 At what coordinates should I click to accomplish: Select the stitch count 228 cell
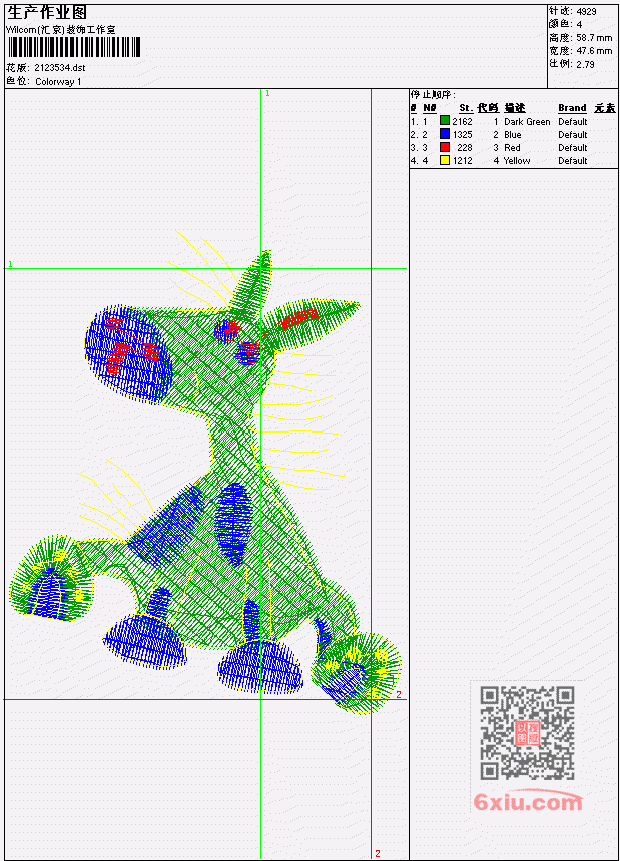pyautogui.click(x=465, y=148)
